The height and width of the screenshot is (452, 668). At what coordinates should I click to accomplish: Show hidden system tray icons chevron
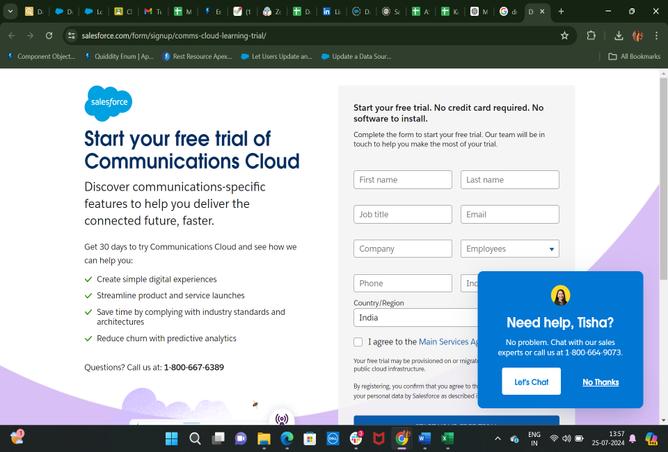(497, 438)
